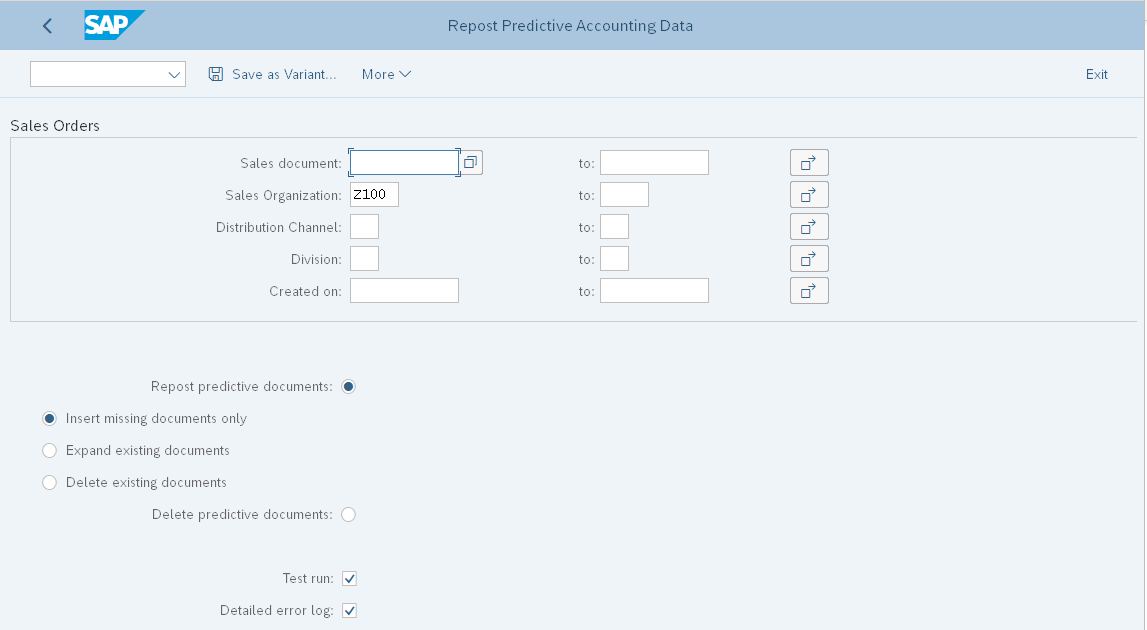Click the Exit link
The height and width of the screenshot is (630, 1147).
click(x=1096, y=74)
